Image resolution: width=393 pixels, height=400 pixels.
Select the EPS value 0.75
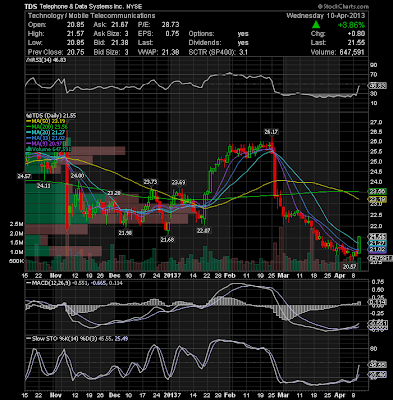click(172, 34)
